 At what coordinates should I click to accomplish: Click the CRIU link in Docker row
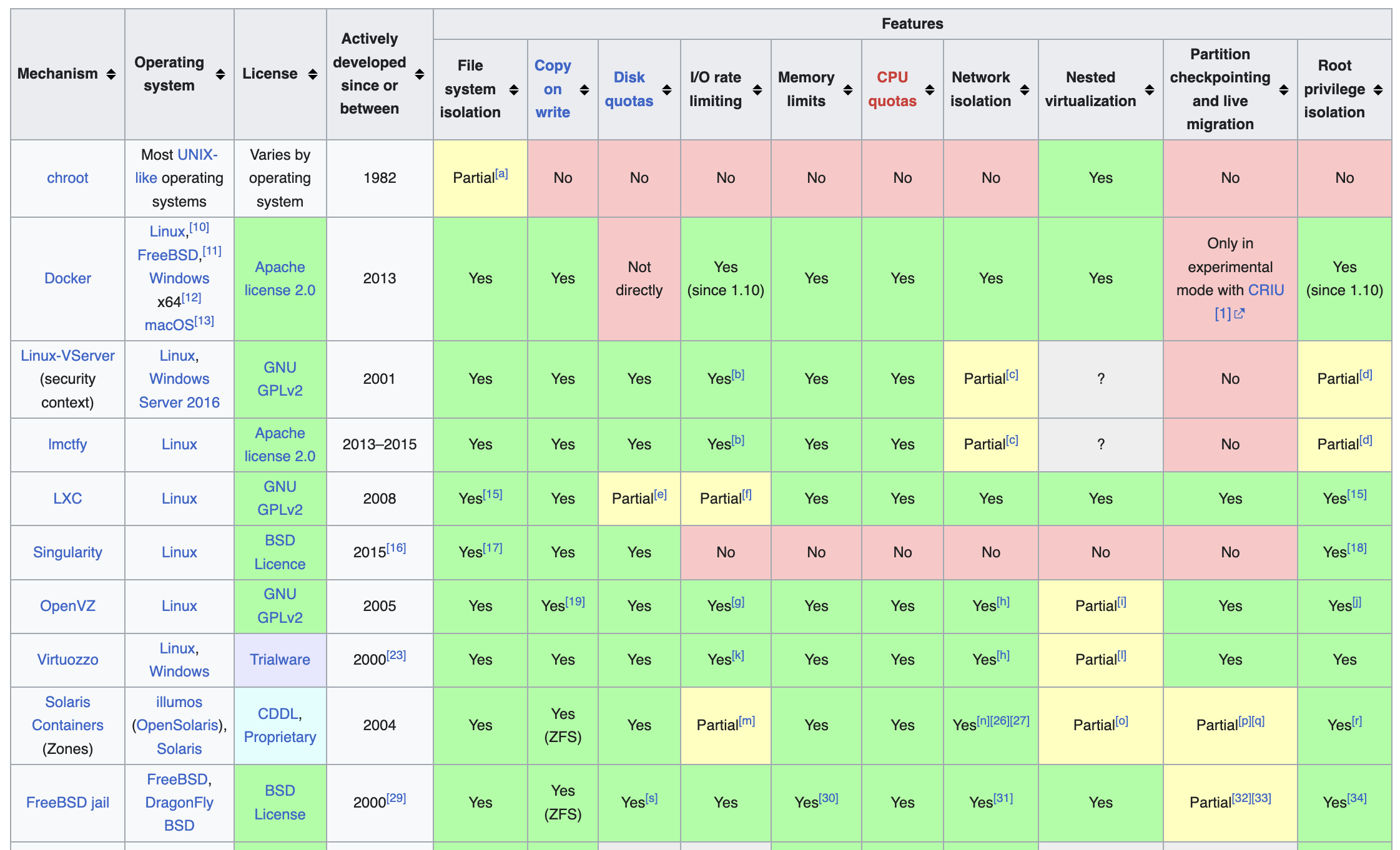(x=1266, y=290)
